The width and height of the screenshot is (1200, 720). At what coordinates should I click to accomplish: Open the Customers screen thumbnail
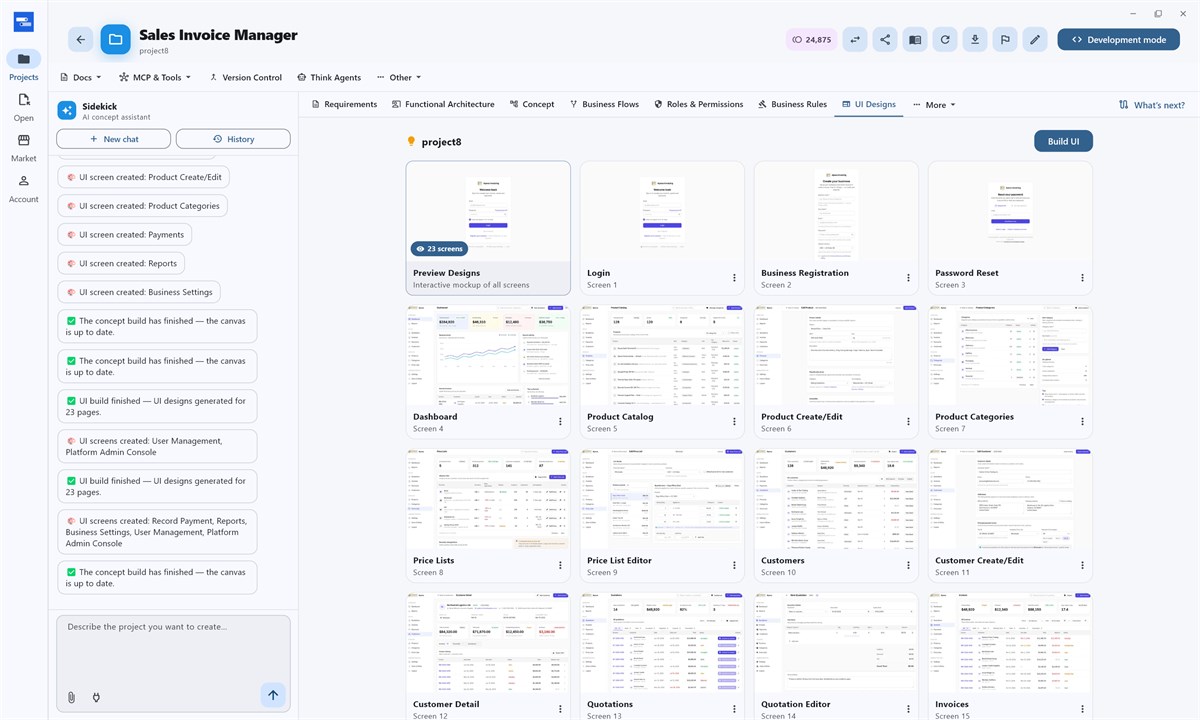pos(836,500)
